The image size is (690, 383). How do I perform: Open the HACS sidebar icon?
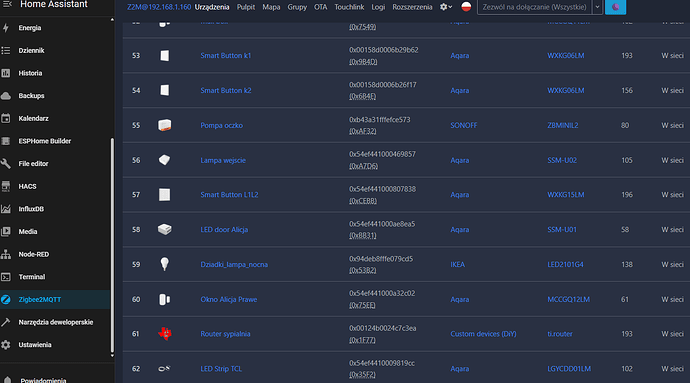(6, 186)
